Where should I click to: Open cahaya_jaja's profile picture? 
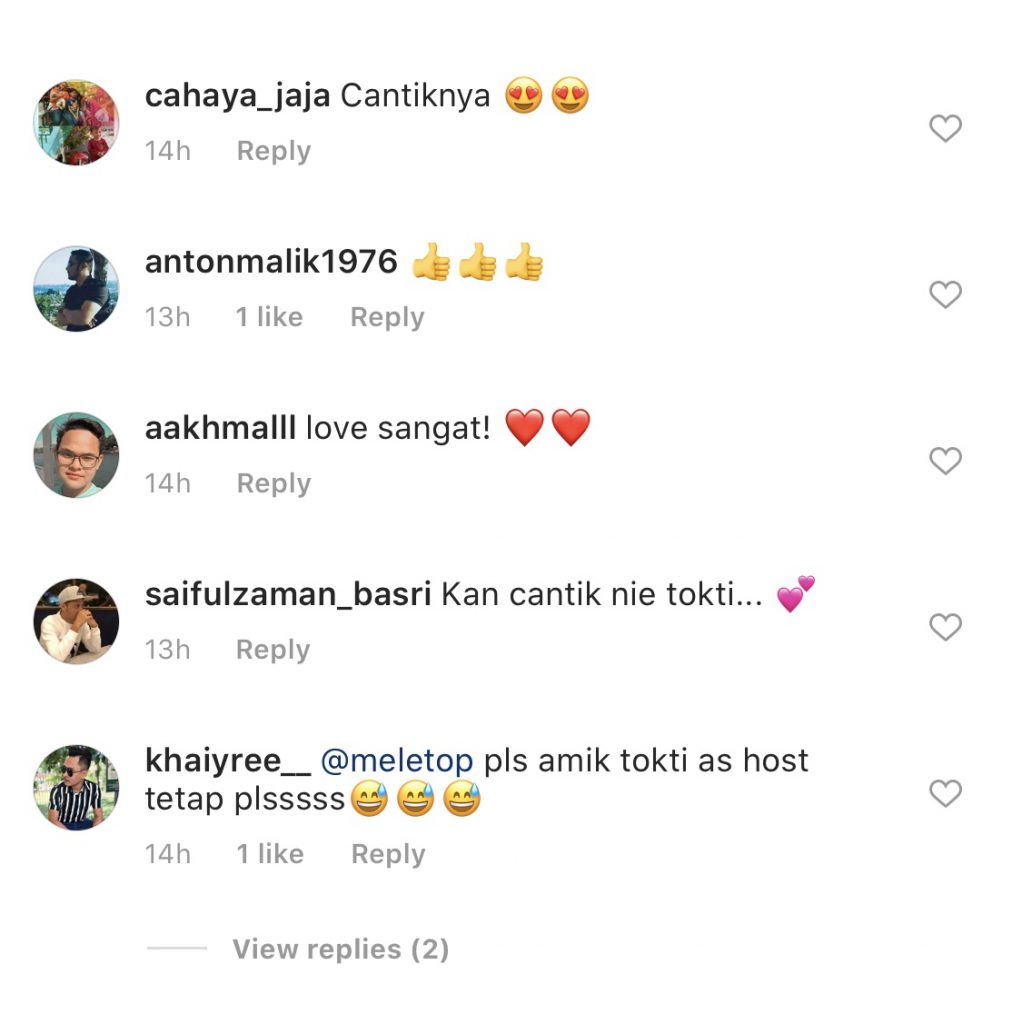coord(76,123)
